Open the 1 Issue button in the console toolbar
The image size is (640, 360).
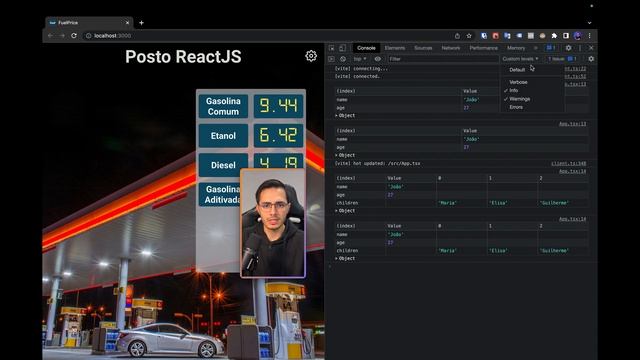tap(562, 59)
